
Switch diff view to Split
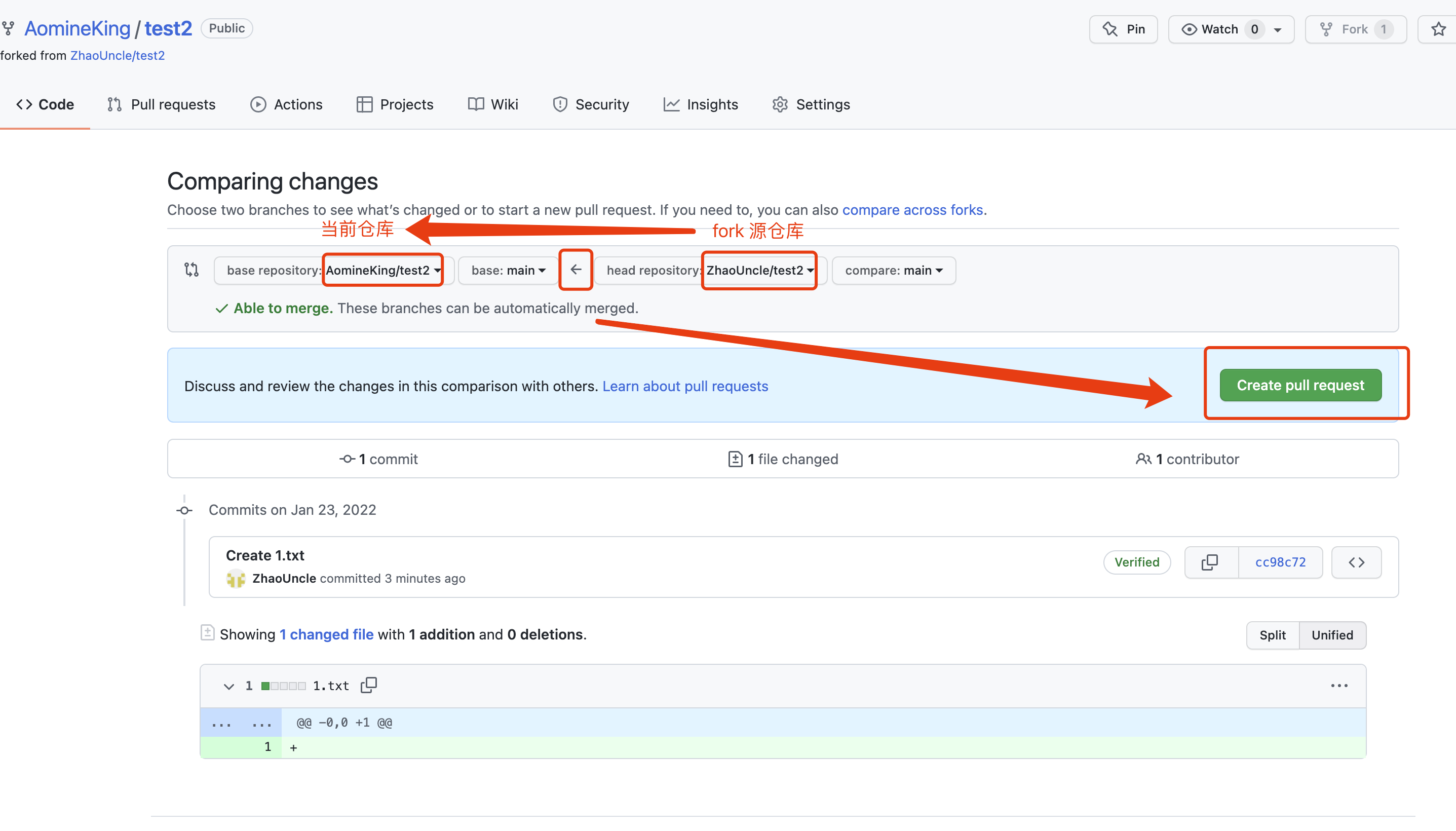point(1272,635)
